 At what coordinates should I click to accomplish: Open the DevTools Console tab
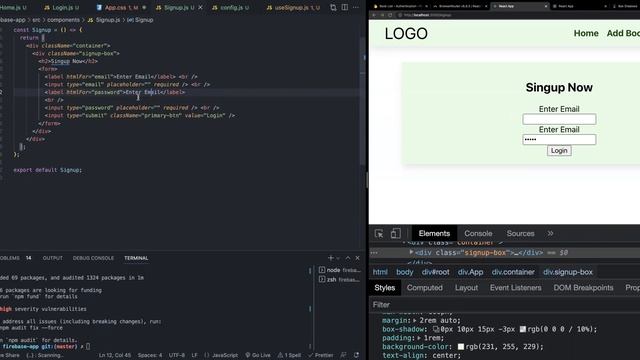point(478,233)
